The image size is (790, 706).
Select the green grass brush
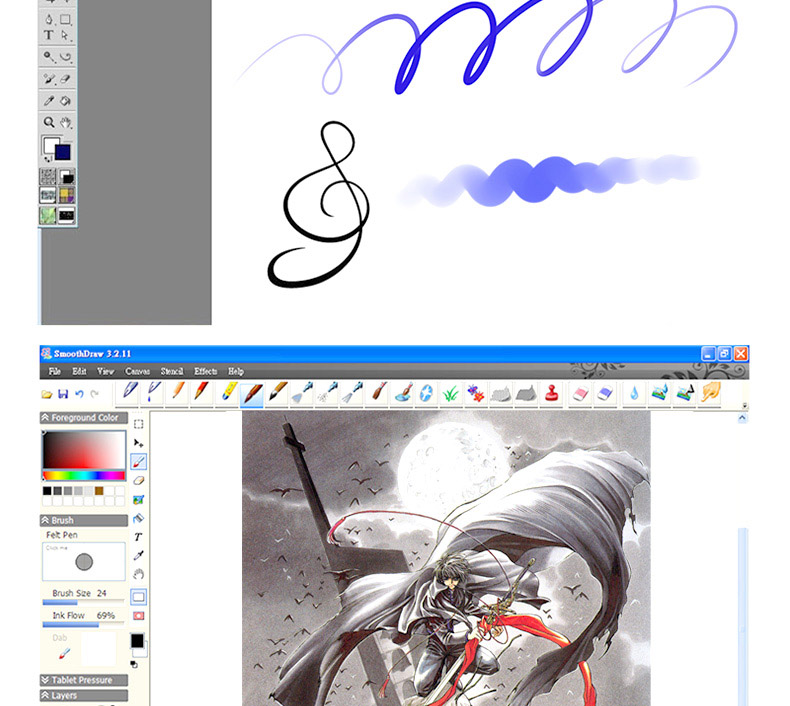pyautogui.click(x=450, y=393)
